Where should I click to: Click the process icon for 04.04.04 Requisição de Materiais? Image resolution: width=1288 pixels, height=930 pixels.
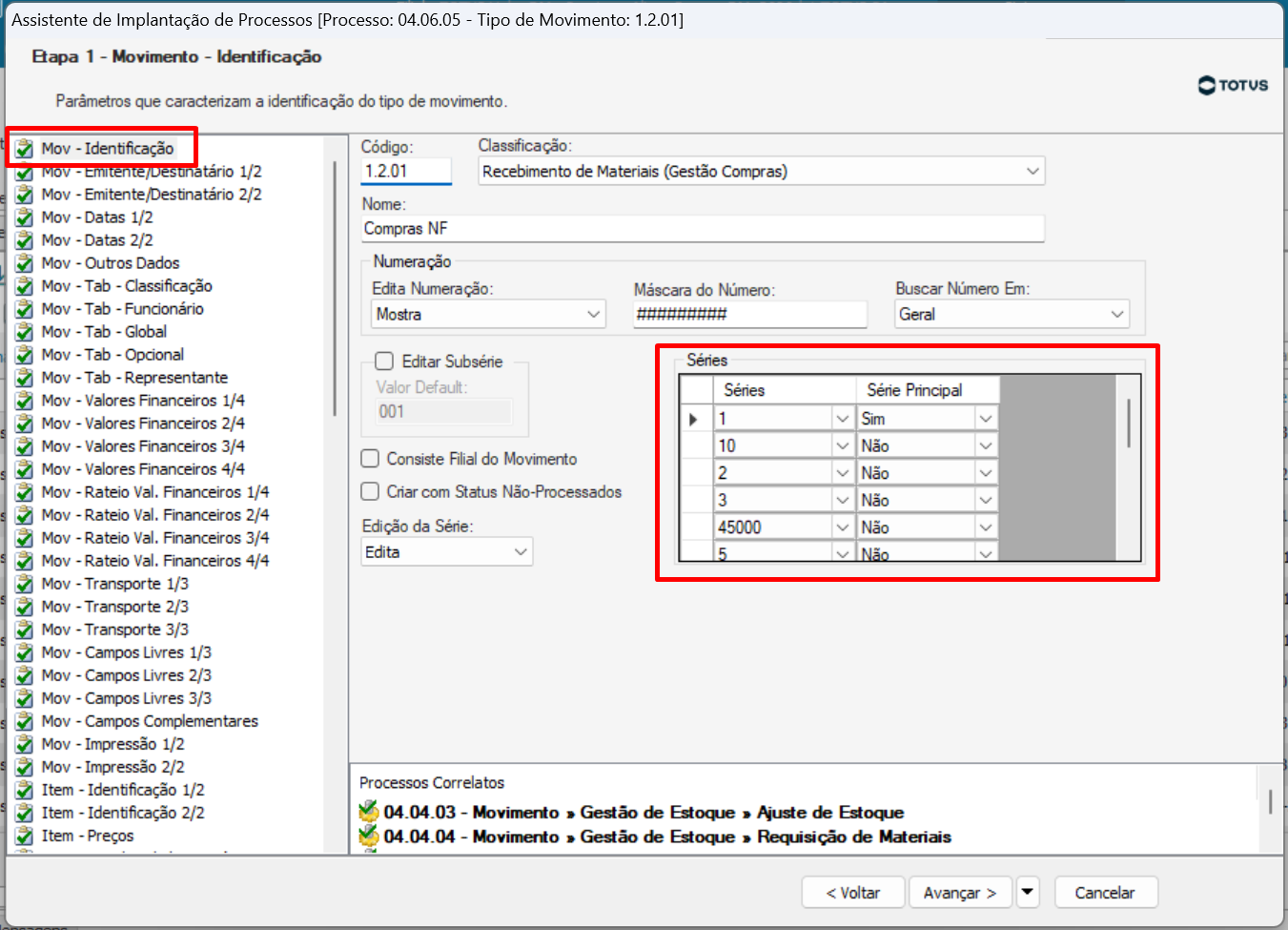(x=369, y=837)
